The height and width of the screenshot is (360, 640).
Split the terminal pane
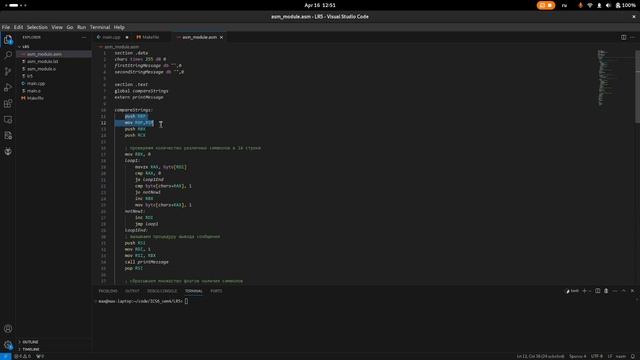(x=598, y=291)
